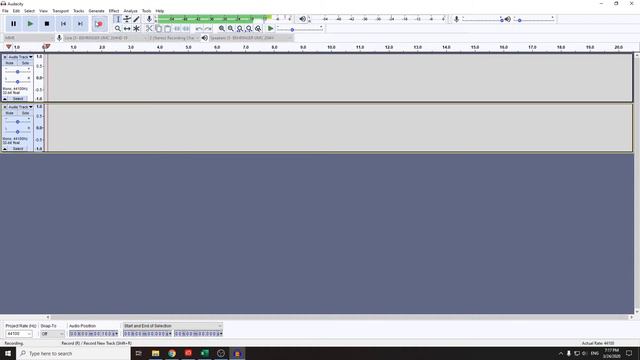640x360 pixels.
Task: Click the Silence audio icon
Action: (x=186, y=29)
